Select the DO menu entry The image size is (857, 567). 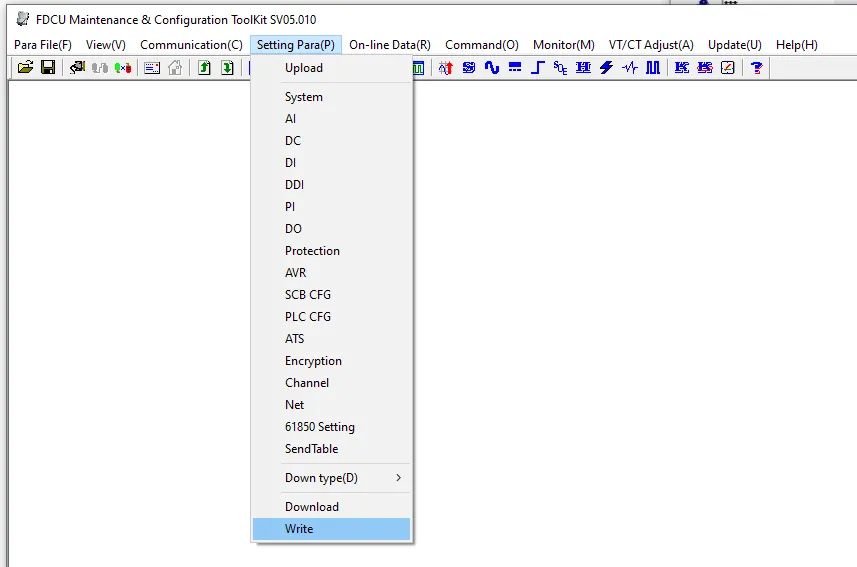click(331, 229)
